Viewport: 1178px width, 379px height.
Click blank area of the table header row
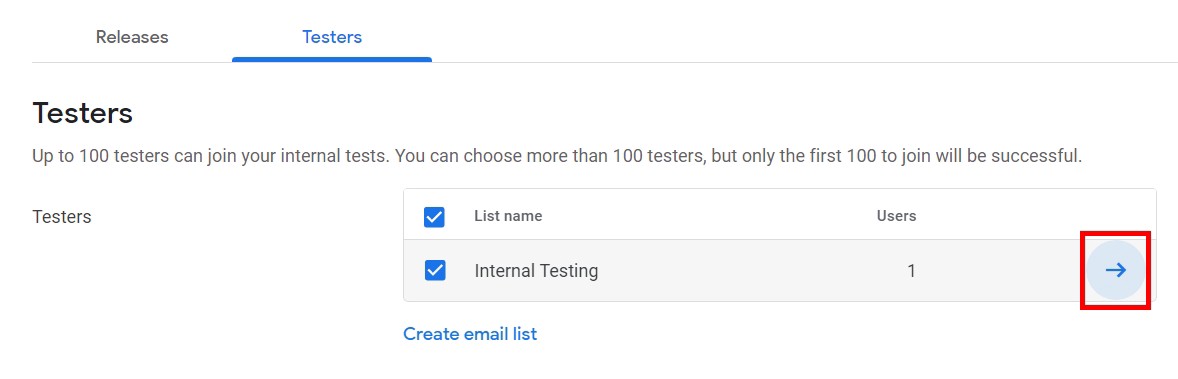[706, 216]
